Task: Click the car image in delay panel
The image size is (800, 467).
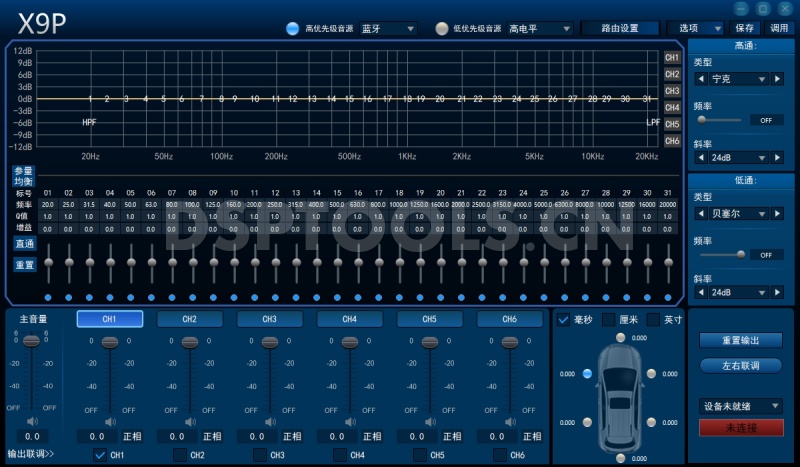Action: click(x=620, y=395)
